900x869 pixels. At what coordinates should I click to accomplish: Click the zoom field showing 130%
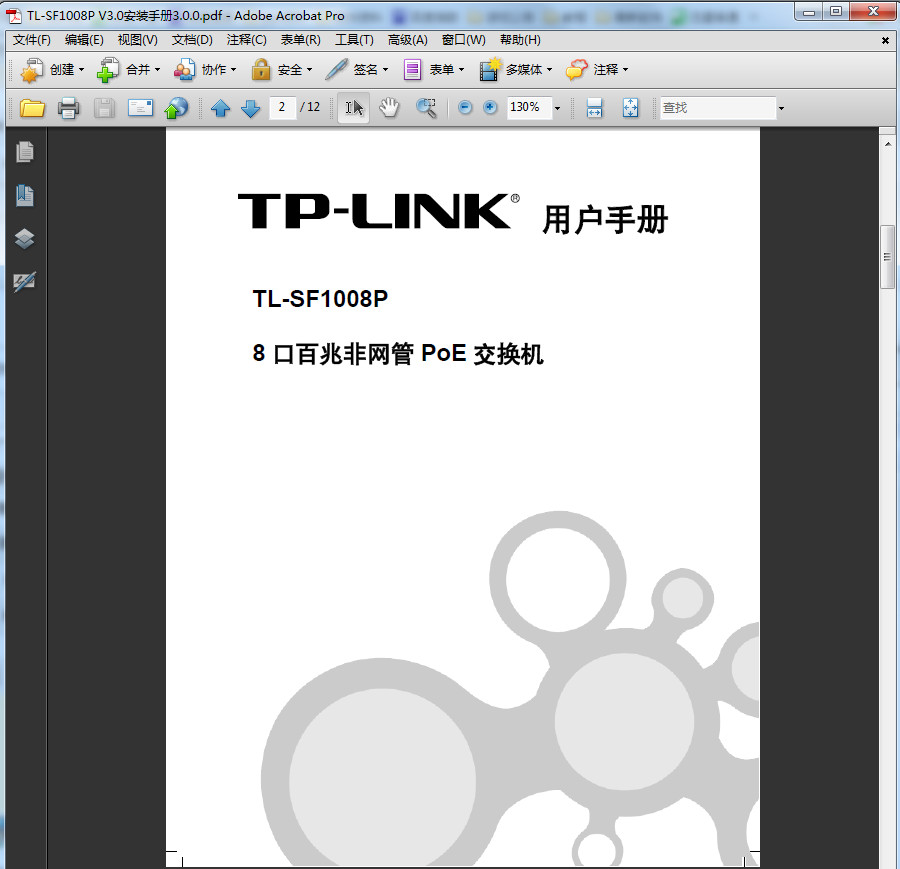pyautogui.click(x=529, y=107)
